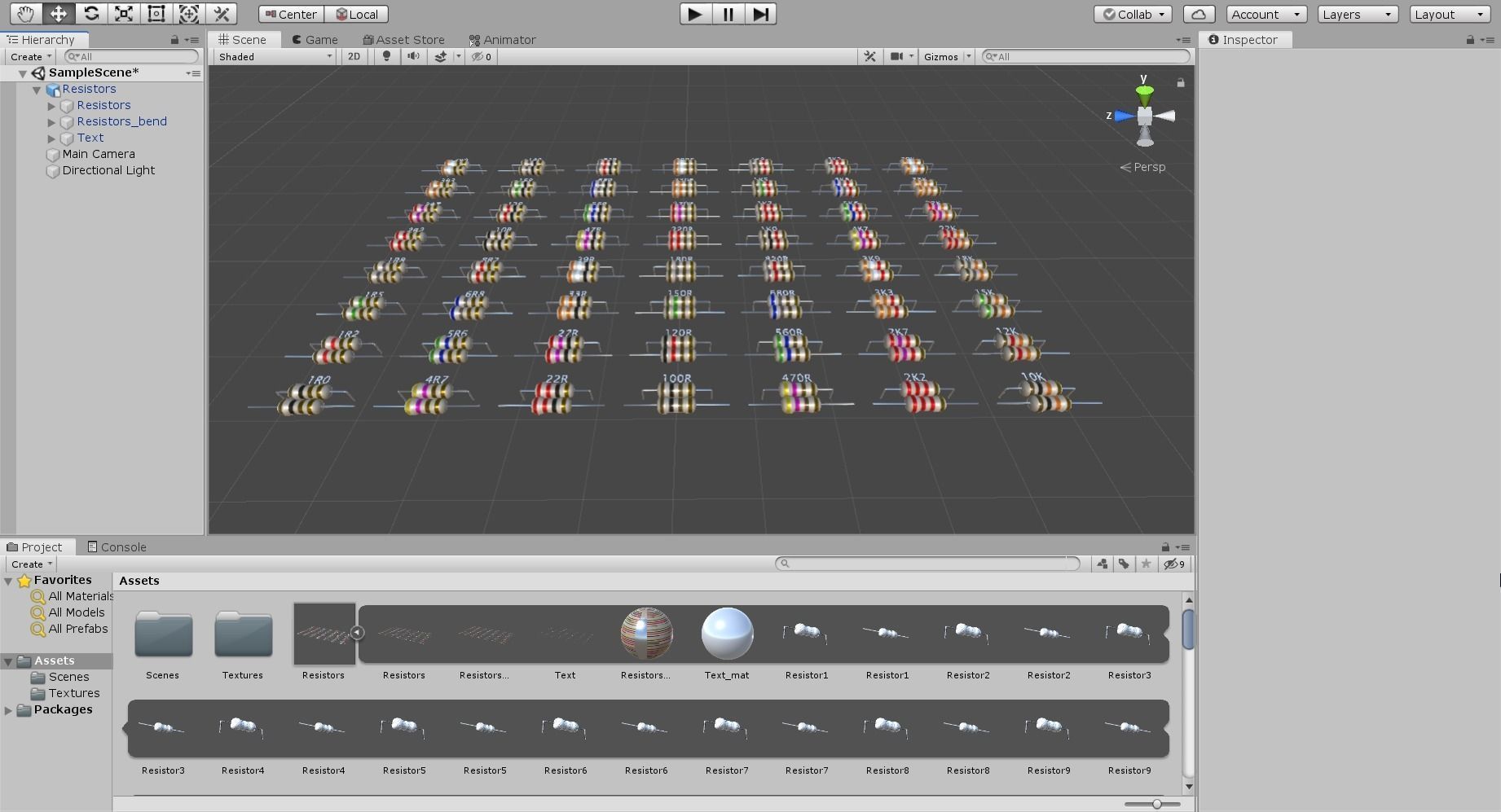Image resolution: width=1501 pixels, height=812 pixels.
Task: Open the Gizmos dropdown
Action: click(x=947, y=56)
